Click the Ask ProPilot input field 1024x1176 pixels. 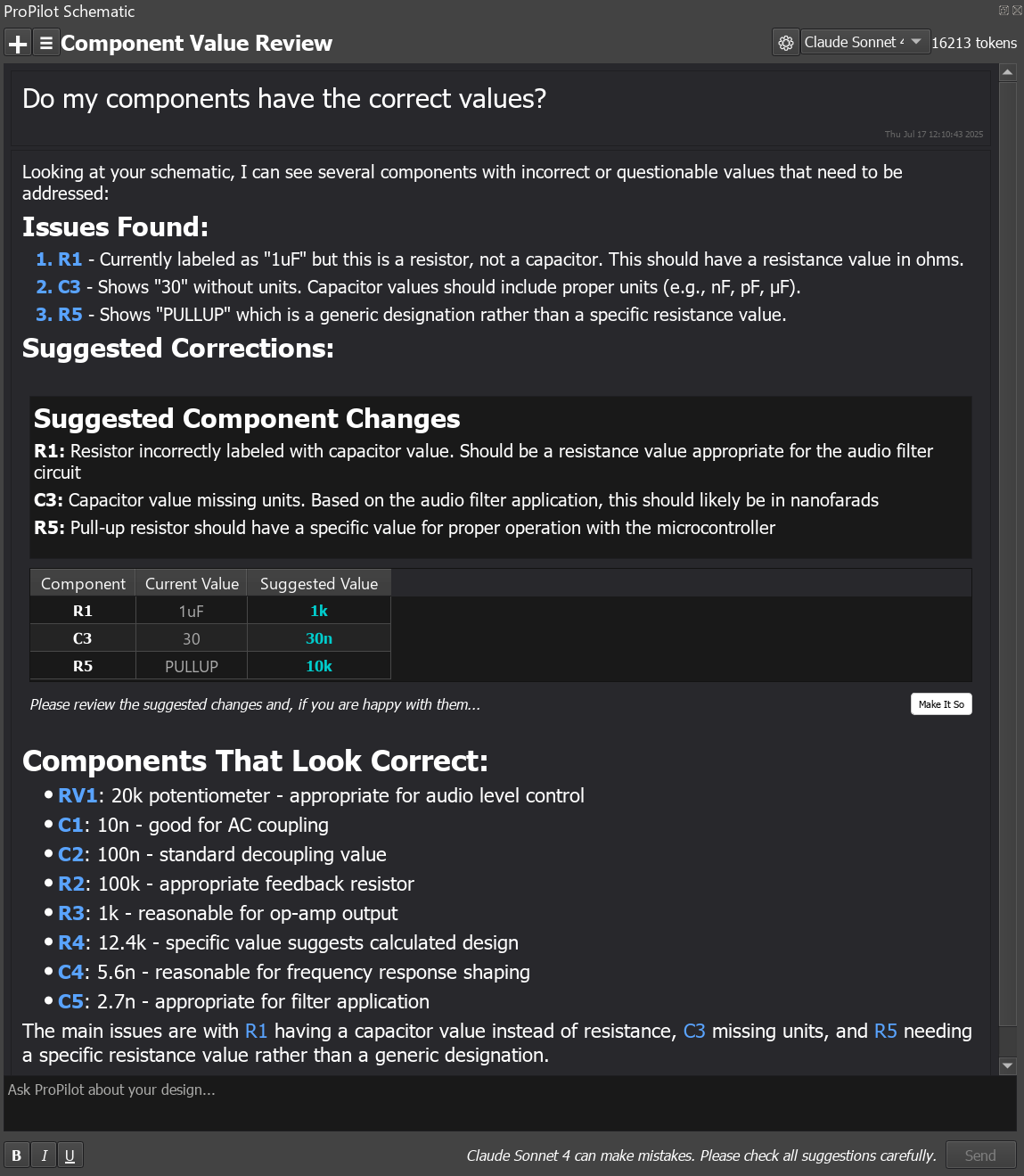click(510, 1103)
